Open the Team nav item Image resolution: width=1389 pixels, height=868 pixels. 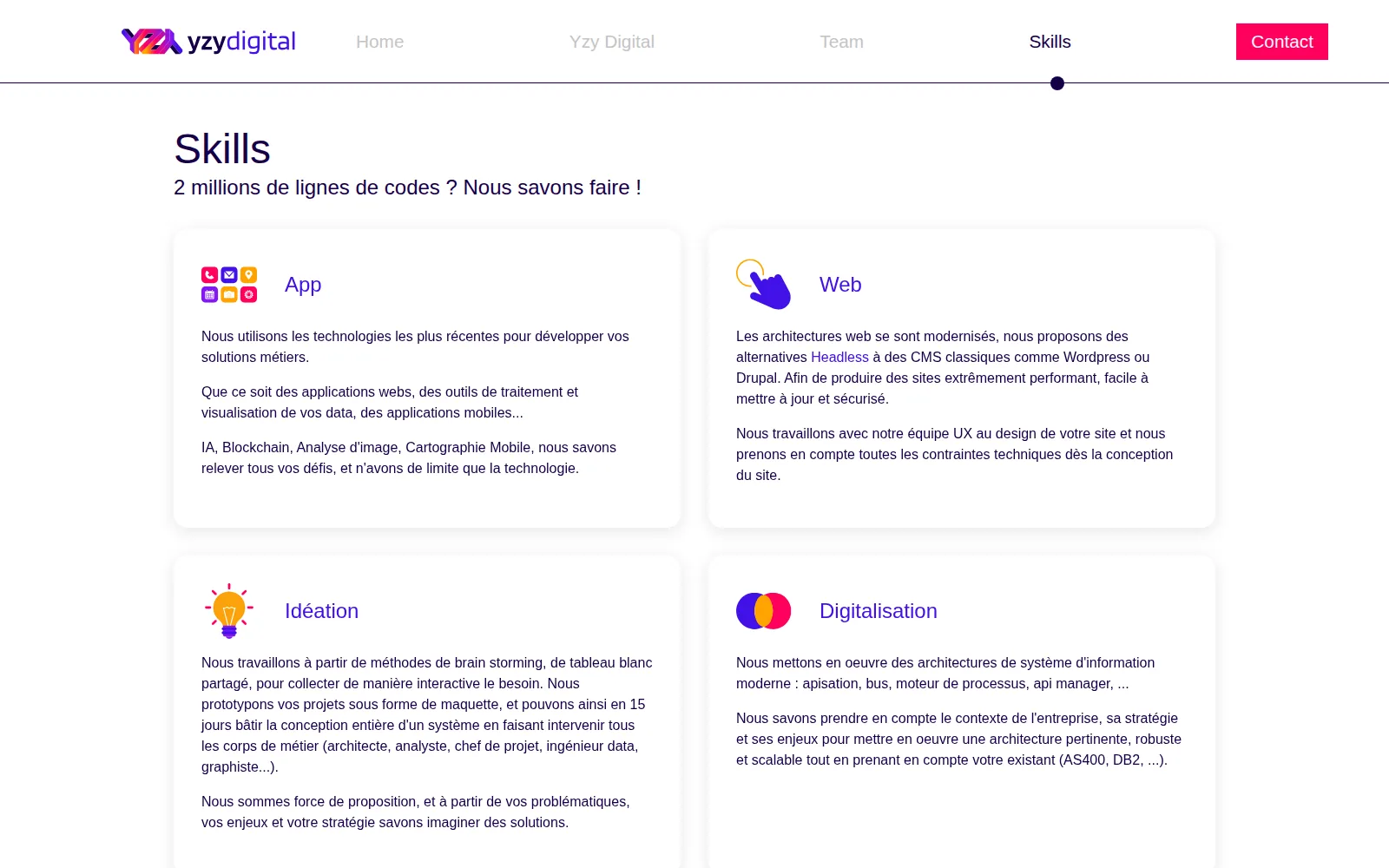pos(841,42)
